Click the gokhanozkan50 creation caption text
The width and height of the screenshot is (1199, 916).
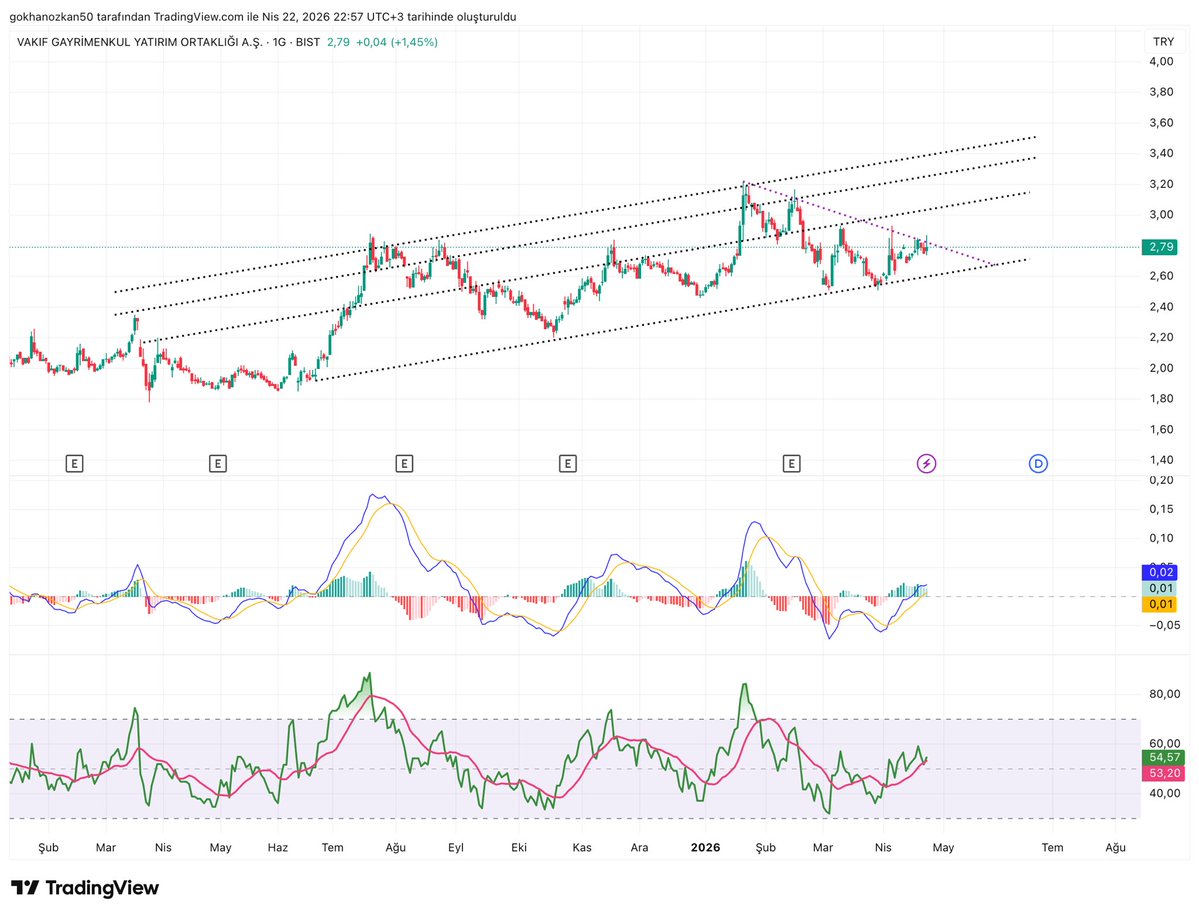click(262, 17)
